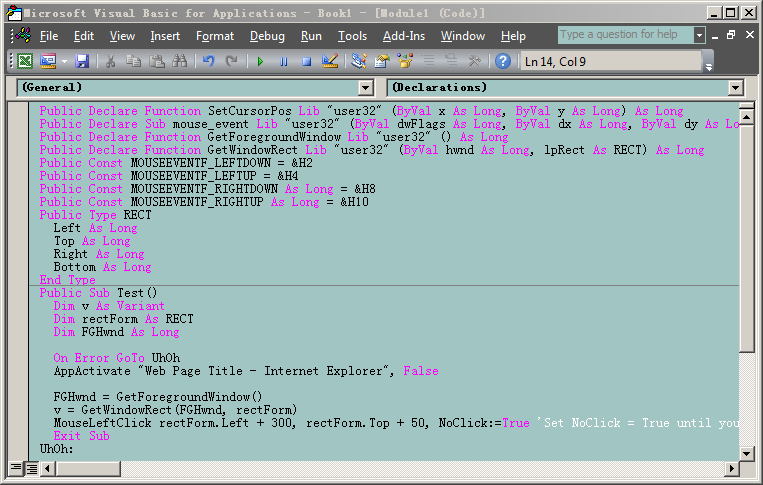Click 'FGHwnd = GetForegroundWindow()' line
763x485 pixels.
[x=158, y=397]
